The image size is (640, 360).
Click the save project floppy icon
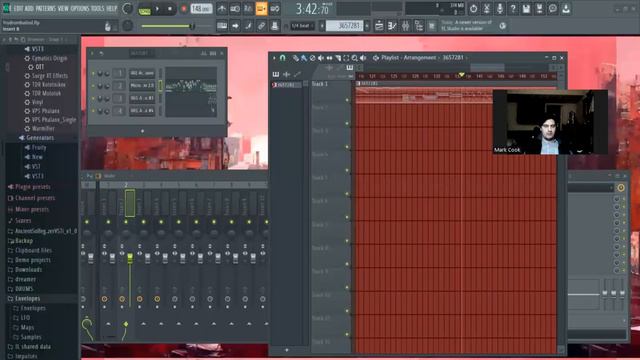[526, 9]
